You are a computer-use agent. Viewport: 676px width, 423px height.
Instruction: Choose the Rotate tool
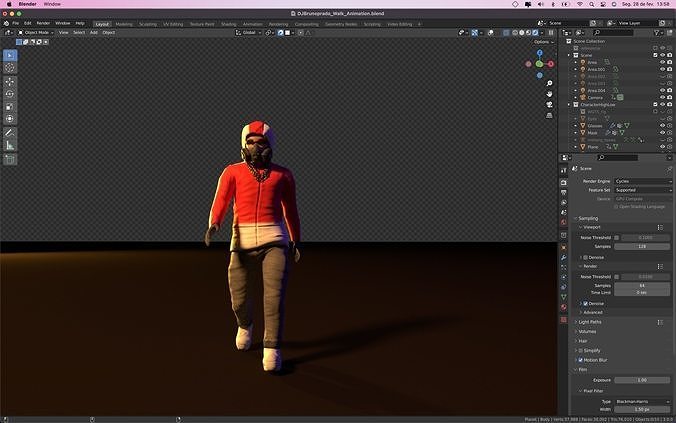10,94
